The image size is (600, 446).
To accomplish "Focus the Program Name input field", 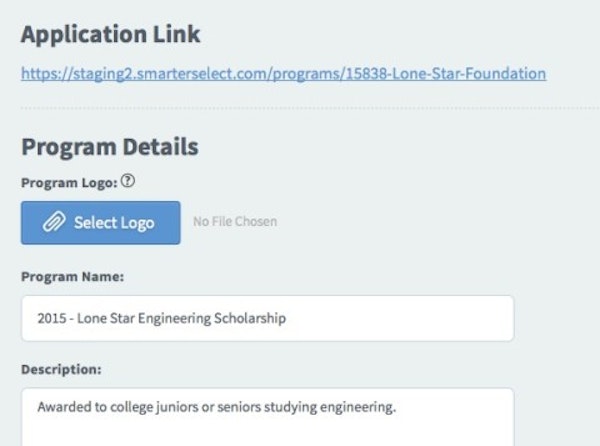I will coord(267,319).
